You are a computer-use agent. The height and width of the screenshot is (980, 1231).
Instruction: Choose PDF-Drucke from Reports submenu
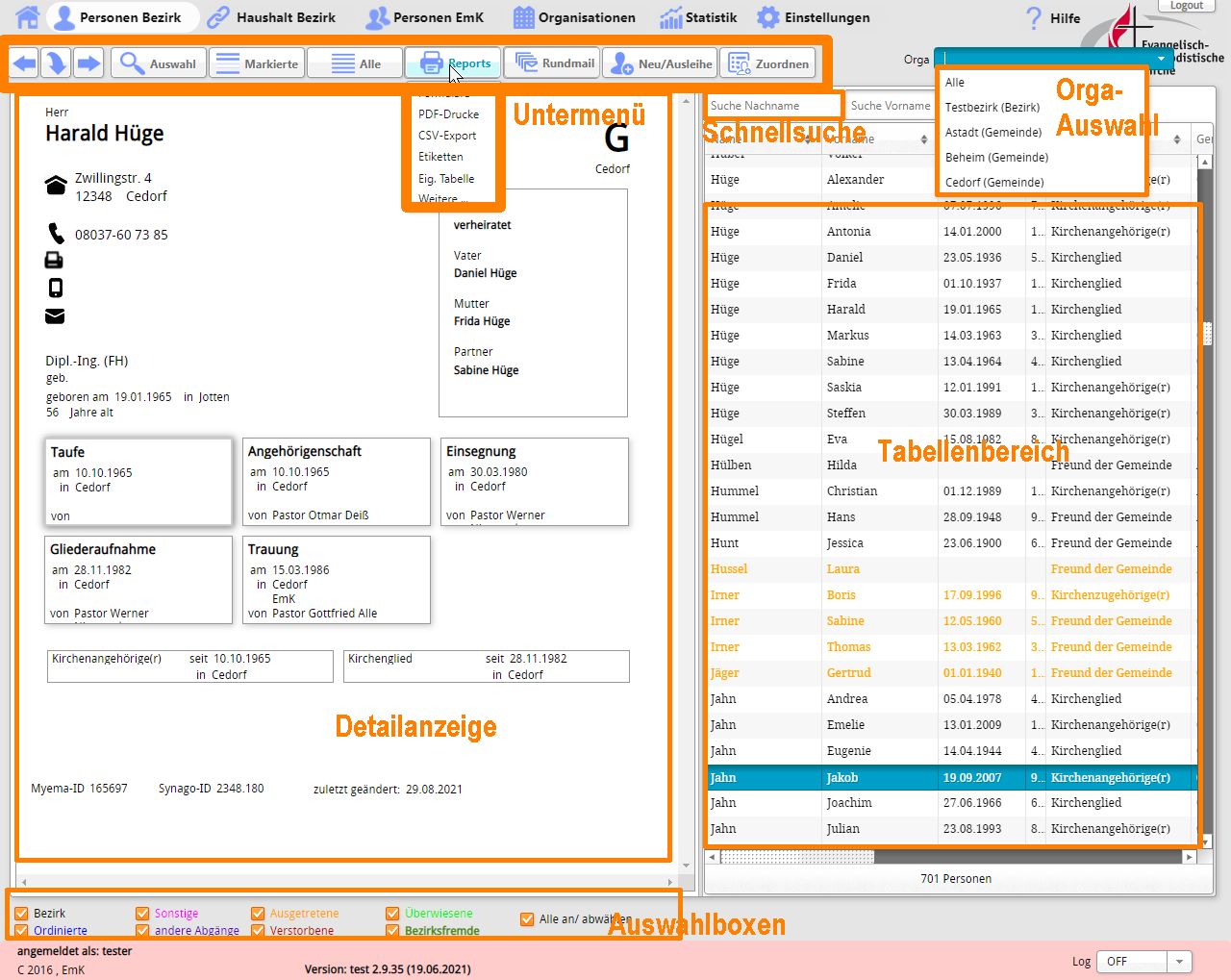click(448, 113)
